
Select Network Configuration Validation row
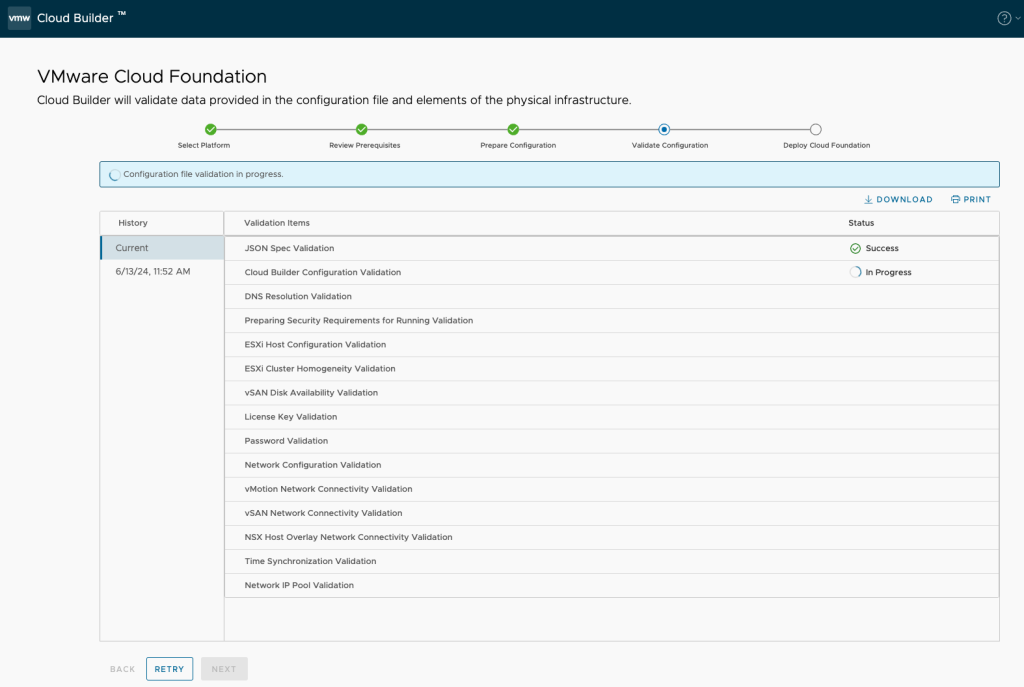point(611,465)
